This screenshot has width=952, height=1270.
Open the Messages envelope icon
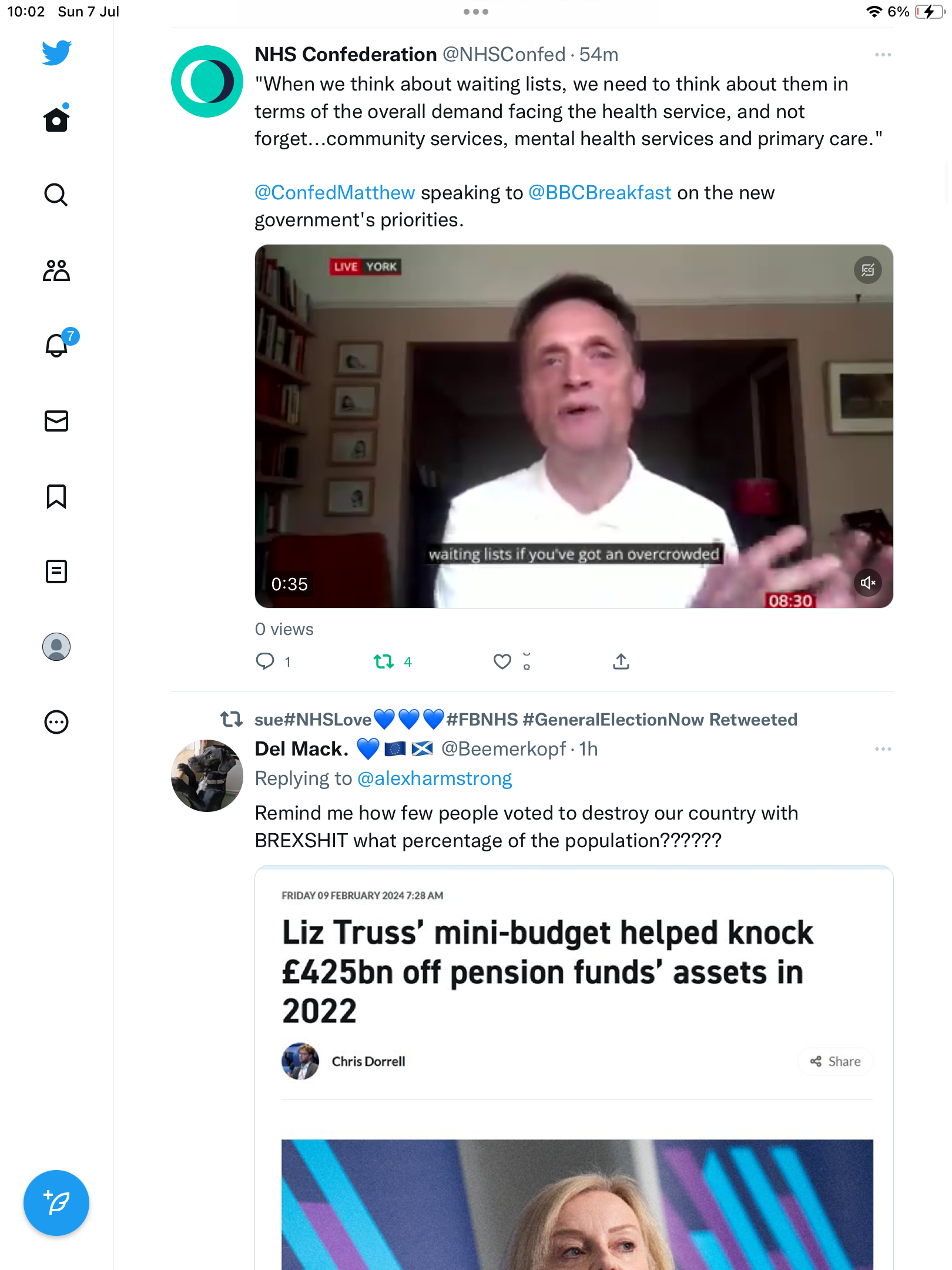(x=56, y=421)
